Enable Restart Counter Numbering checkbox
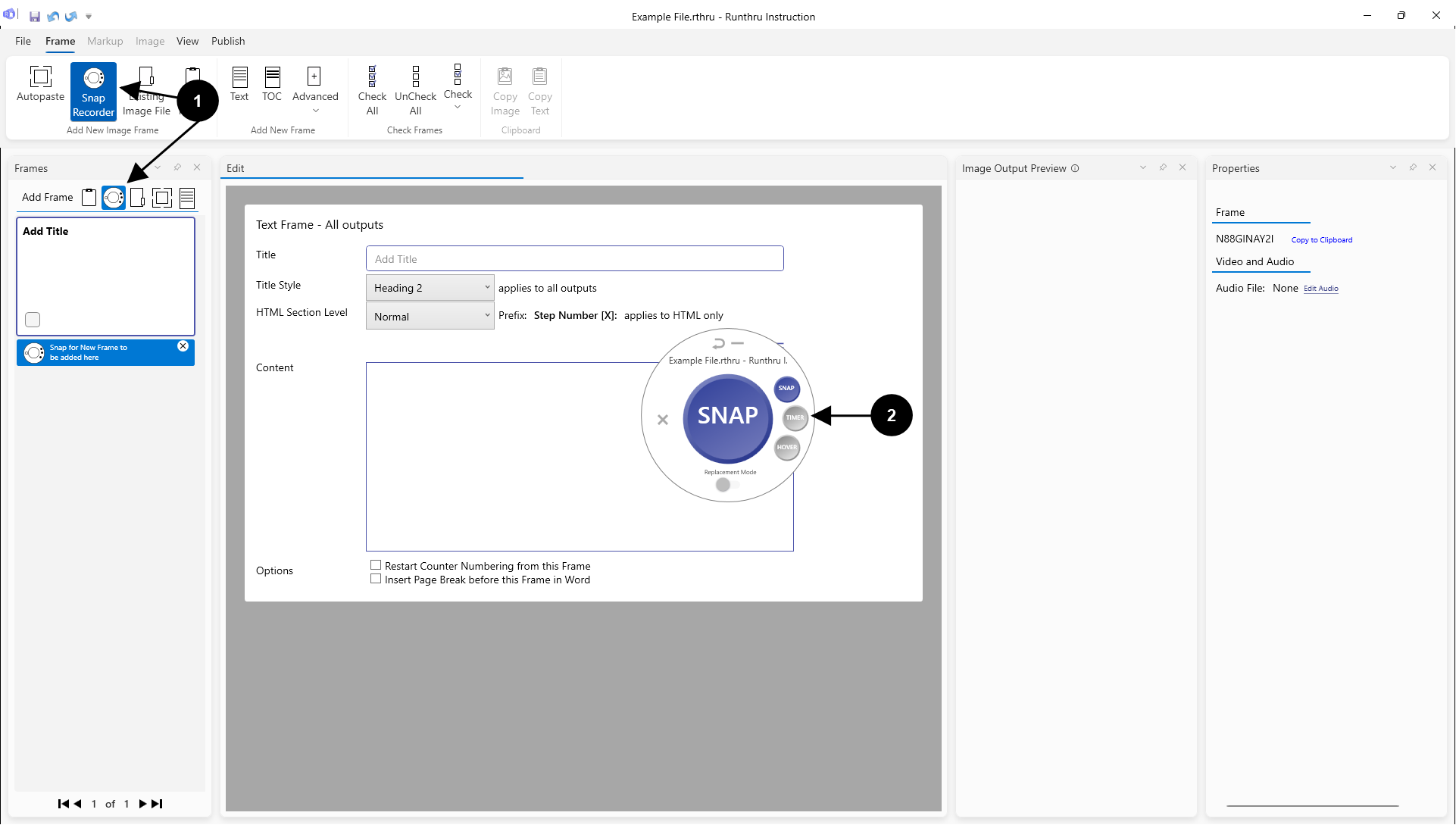The width and height of the screenshot is (1456, 825). (x=376, y=565)
